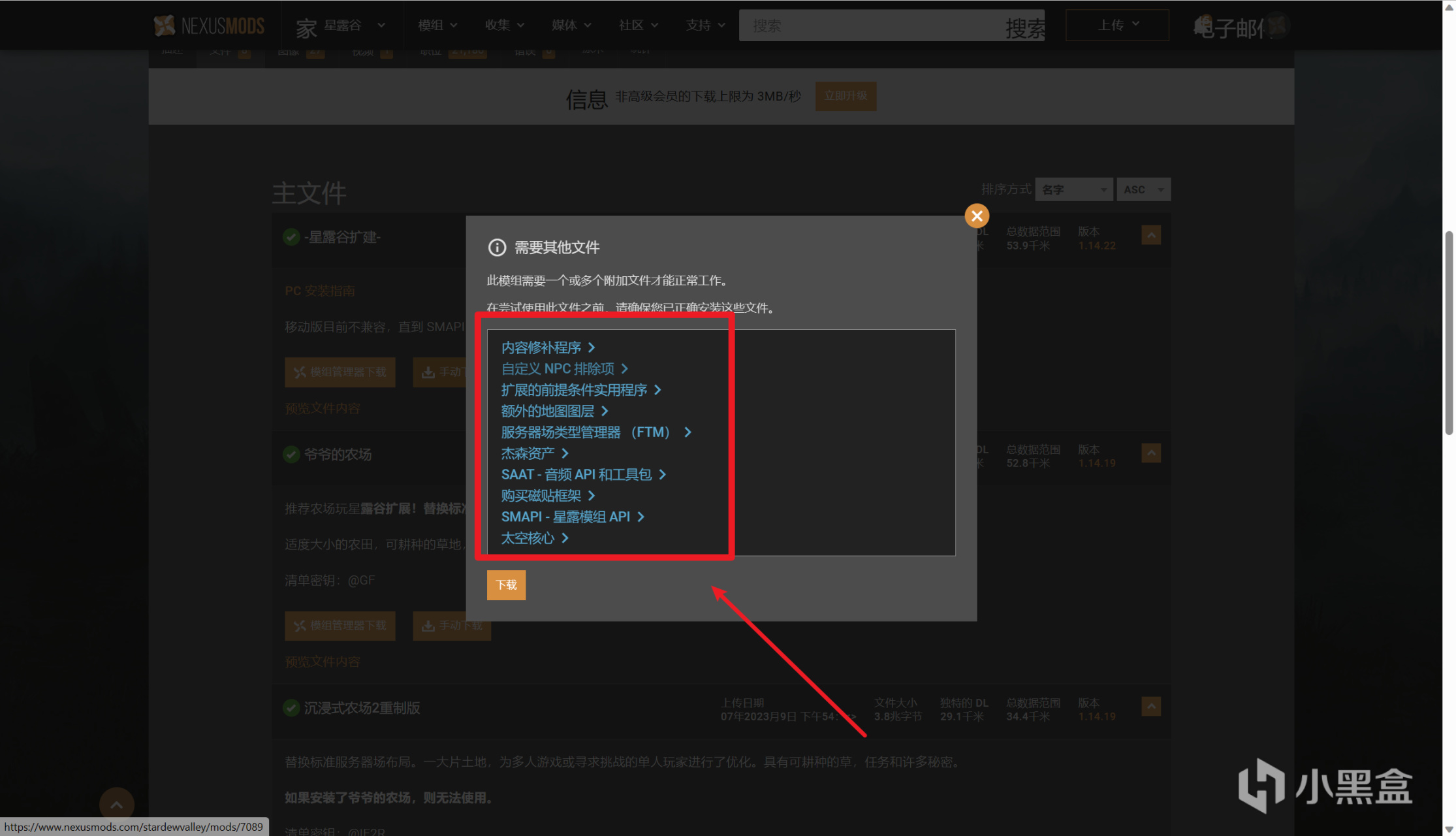Open the 模组 navigation menu
The image size is (1456, 836).
tap(437, 25)
